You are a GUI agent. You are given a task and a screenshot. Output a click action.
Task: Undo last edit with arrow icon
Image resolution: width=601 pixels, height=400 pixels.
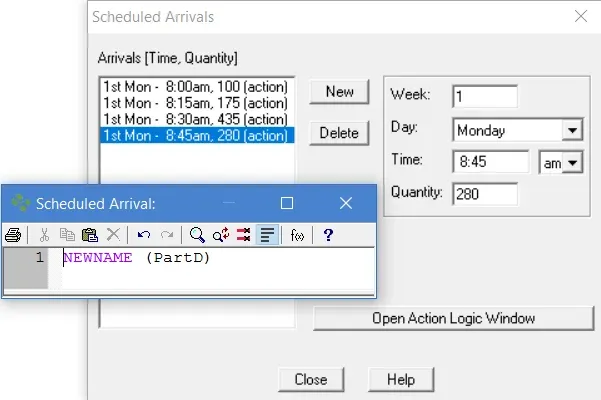144,235
